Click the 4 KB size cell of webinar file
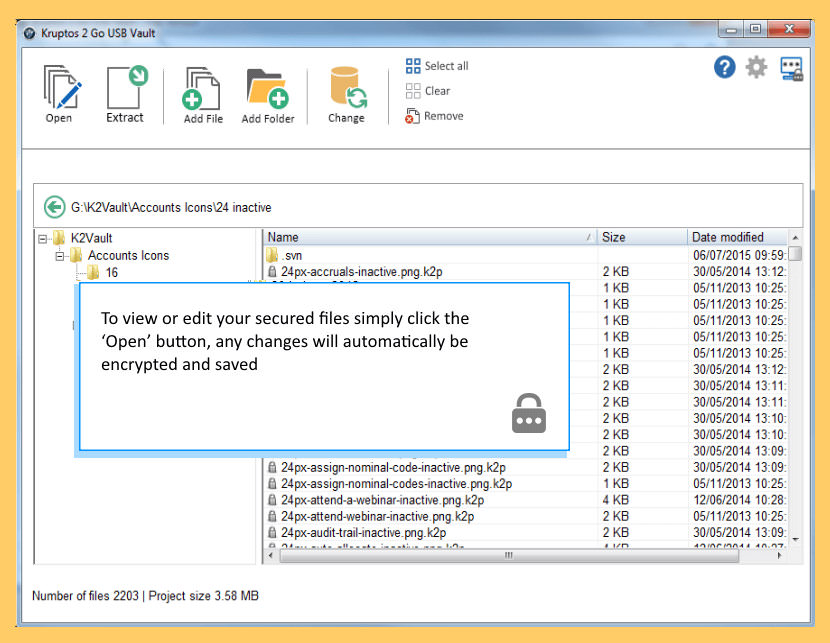Screen dimensions: 830x643 click(615, 500)
